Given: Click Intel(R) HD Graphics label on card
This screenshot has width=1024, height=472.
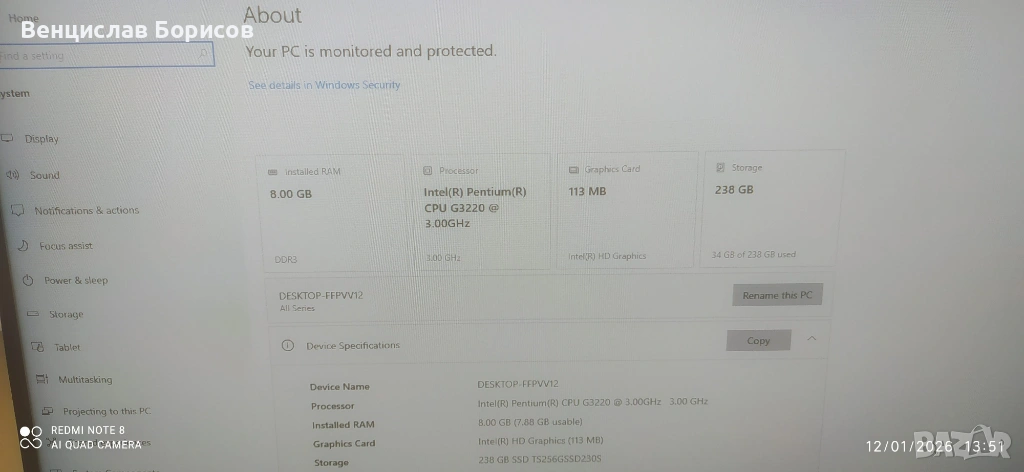Looking at the screenshot, I should point(607,256).
